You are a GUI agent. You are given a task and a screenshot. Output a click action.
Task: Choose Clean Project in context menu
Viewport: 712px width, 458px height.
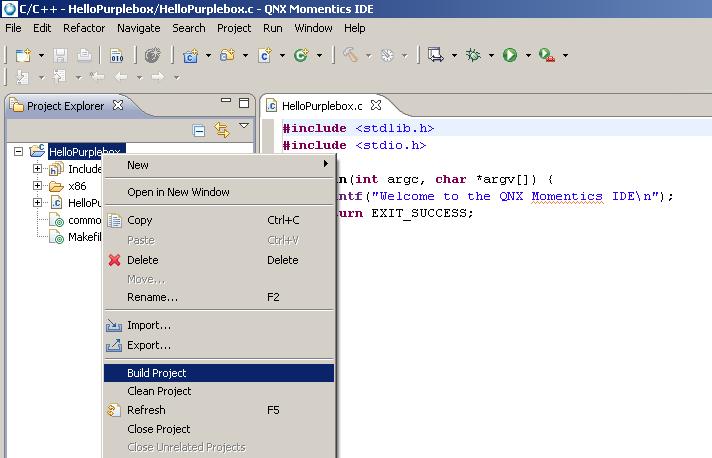219,391
